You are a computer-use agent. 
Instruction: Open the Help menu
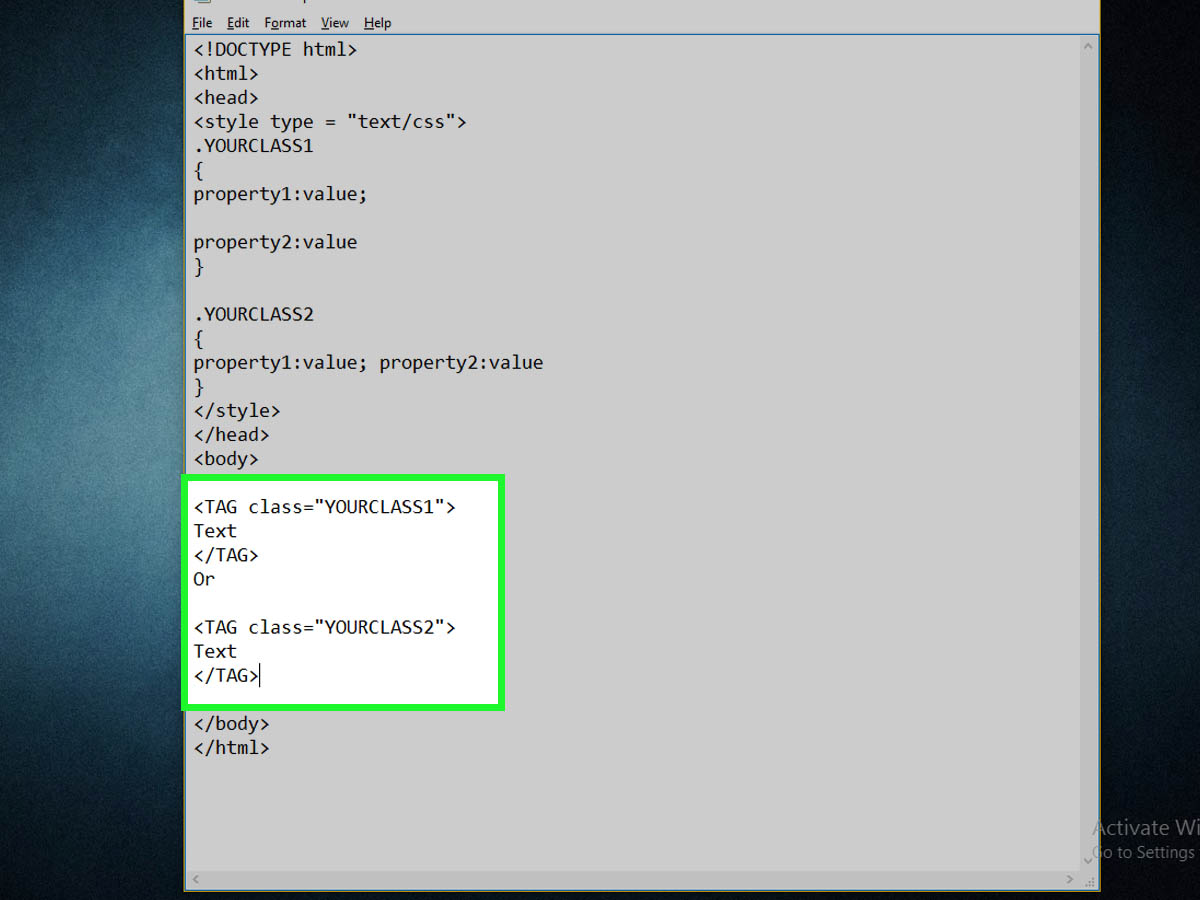(377, 23)
